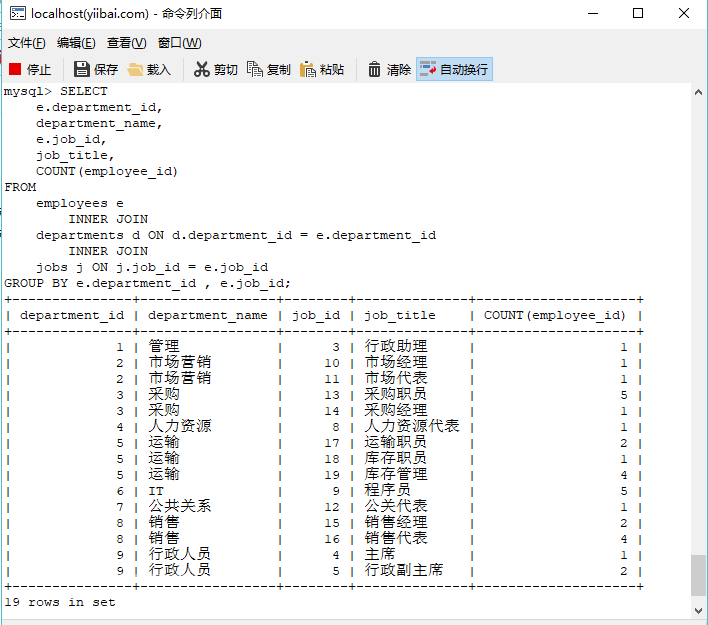The height and width of the screenshot is (625, 708).
Task: Click the scrollbar down arrow
Action: pos(698,611)
